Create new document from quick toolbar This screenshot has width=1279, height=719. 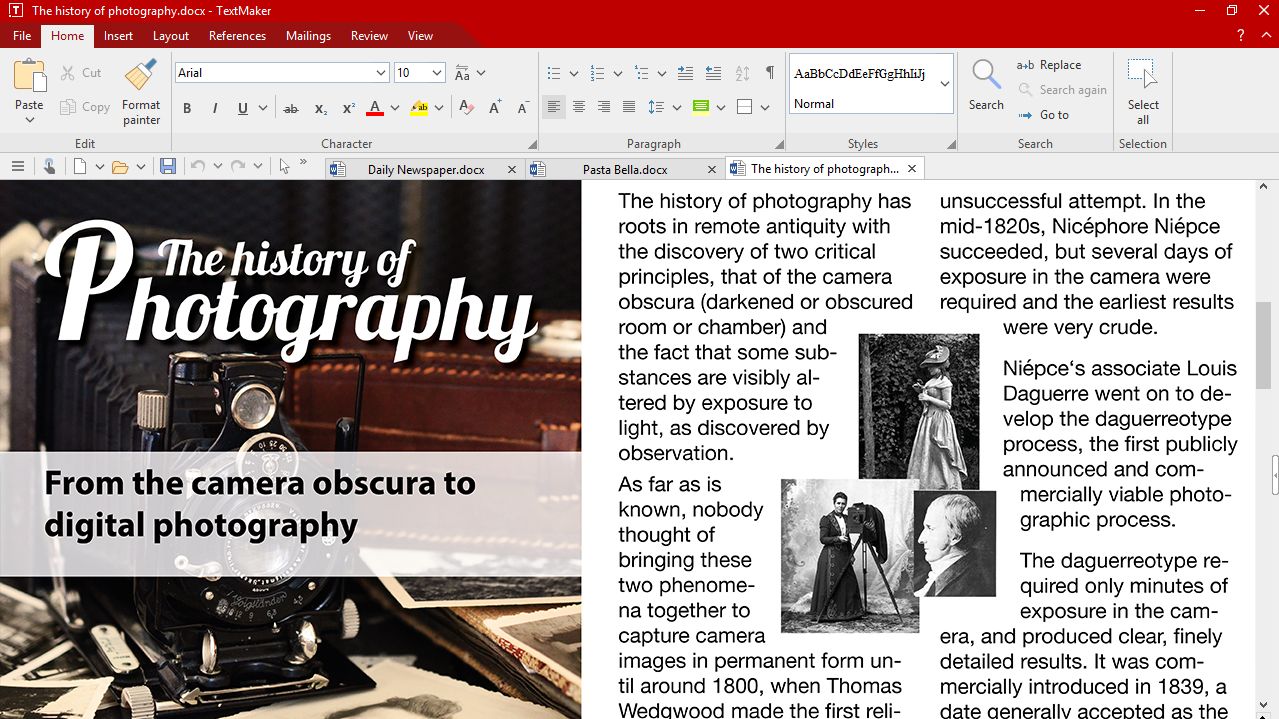(80, 167)
